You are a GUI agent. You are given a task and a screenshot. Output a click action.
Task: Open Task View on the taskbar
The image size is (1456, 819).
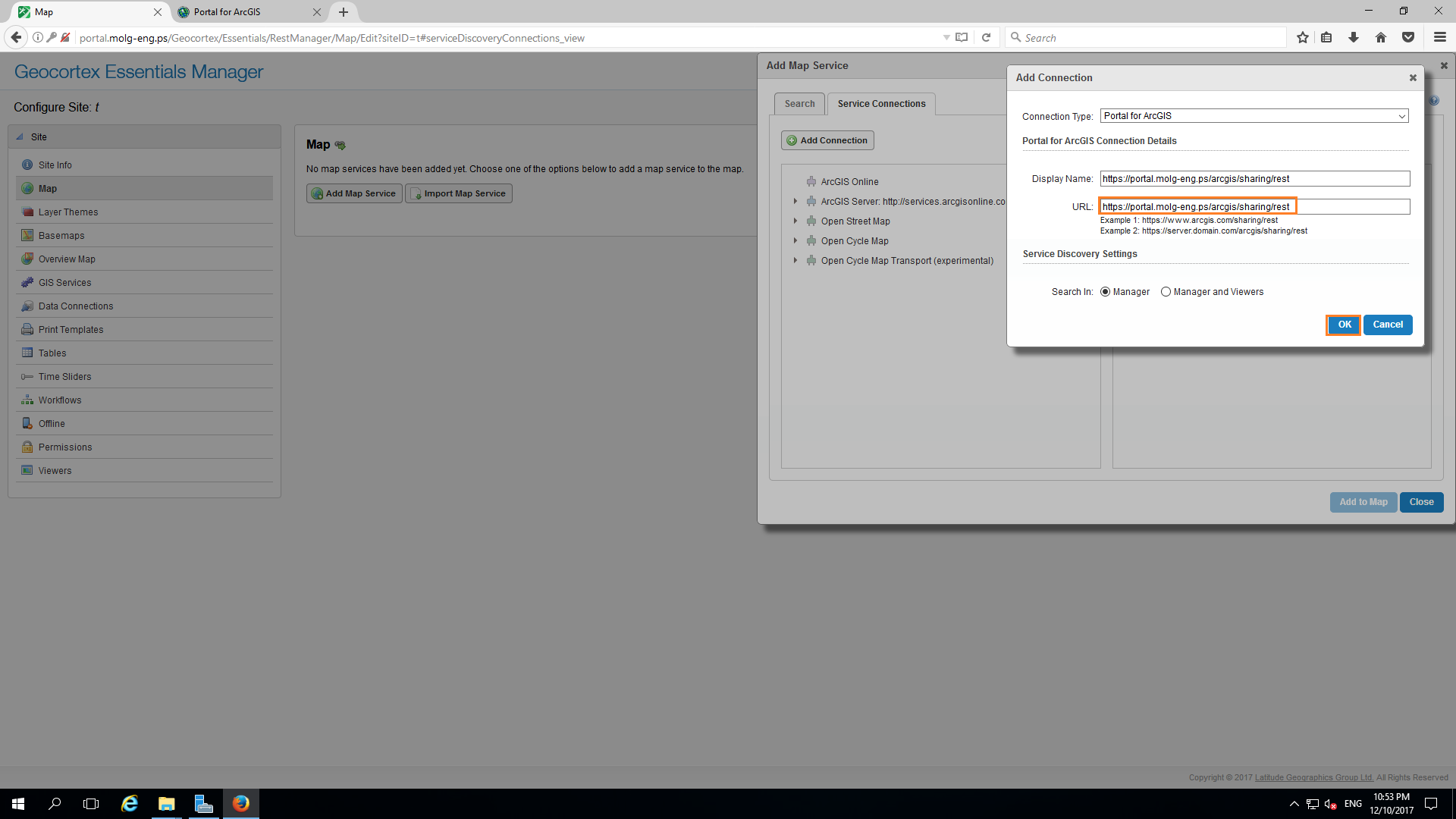[x=91, y=804]
